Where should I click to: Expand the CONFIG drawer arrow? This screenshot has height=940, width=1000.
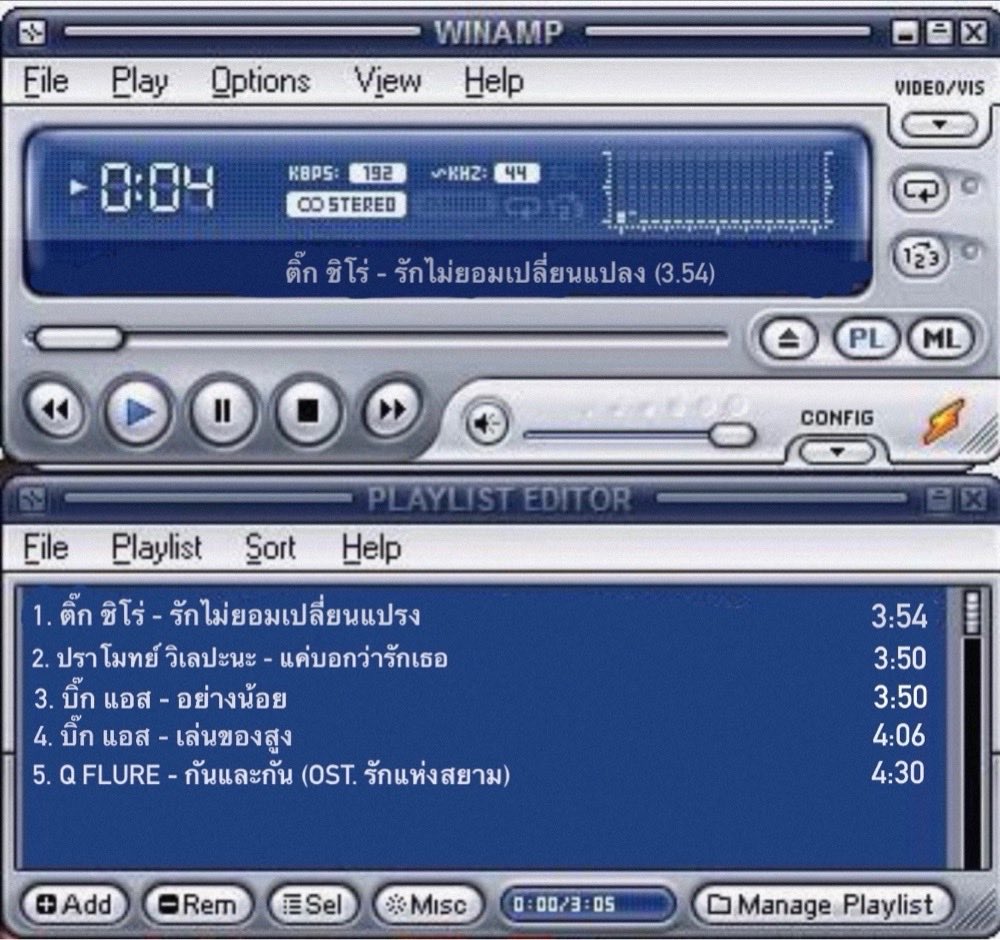tap(837, 452)
